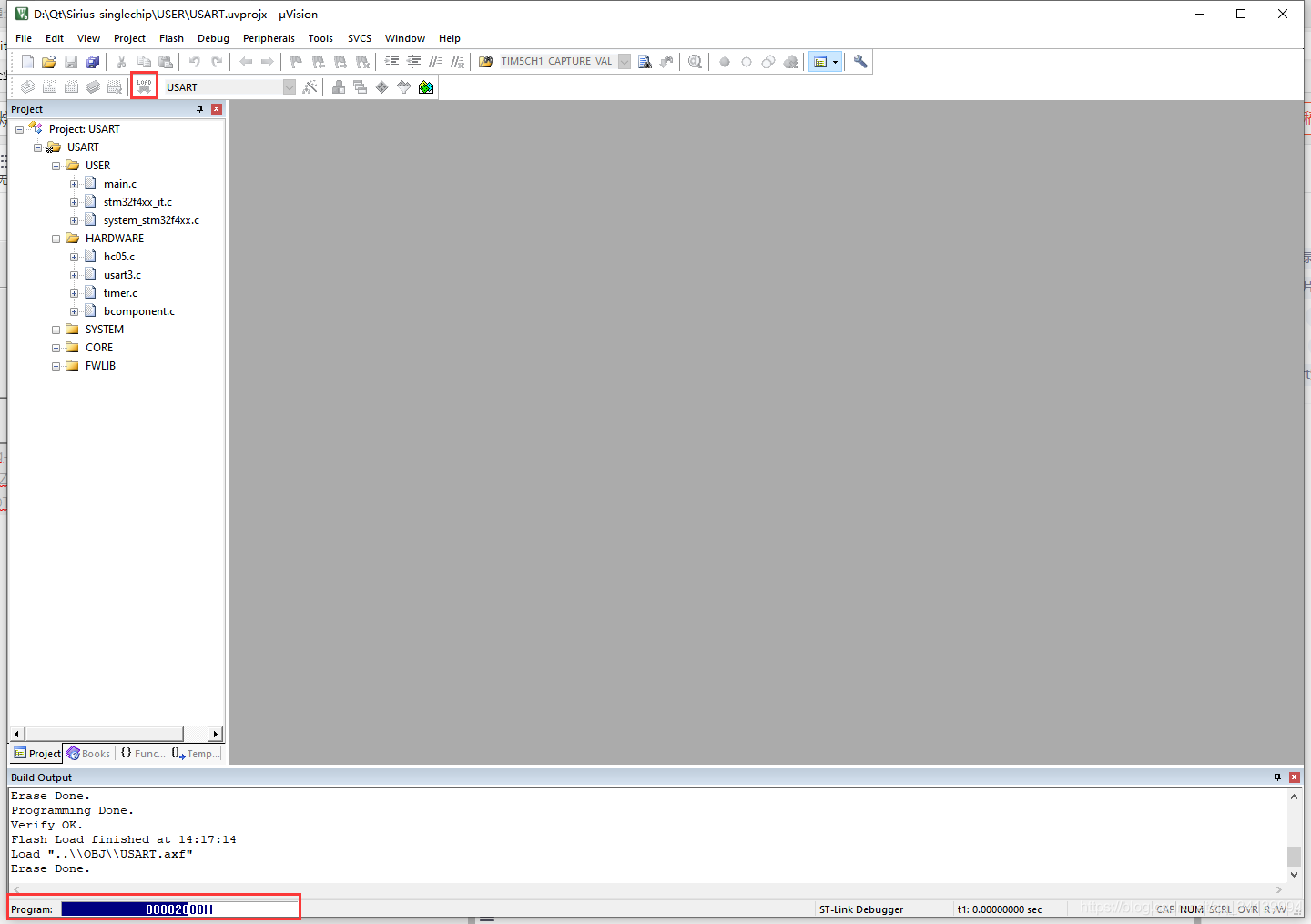This screenshot has width=1311, height=924.
Task: Click the Save All toolbar icon
Action: tap(93, 62)
